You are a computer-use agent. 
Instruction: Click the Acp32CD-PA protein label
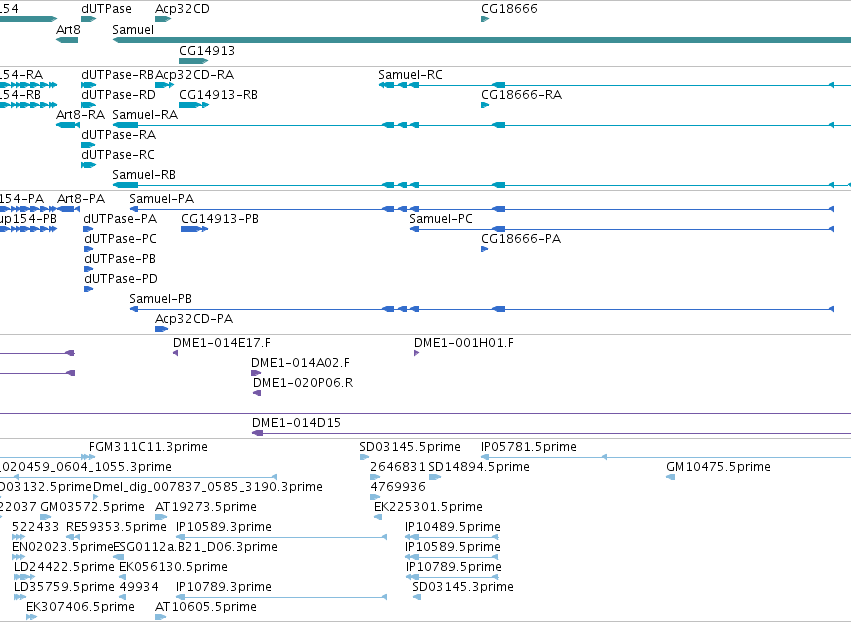pyautogui.click(x=194, y=319)
